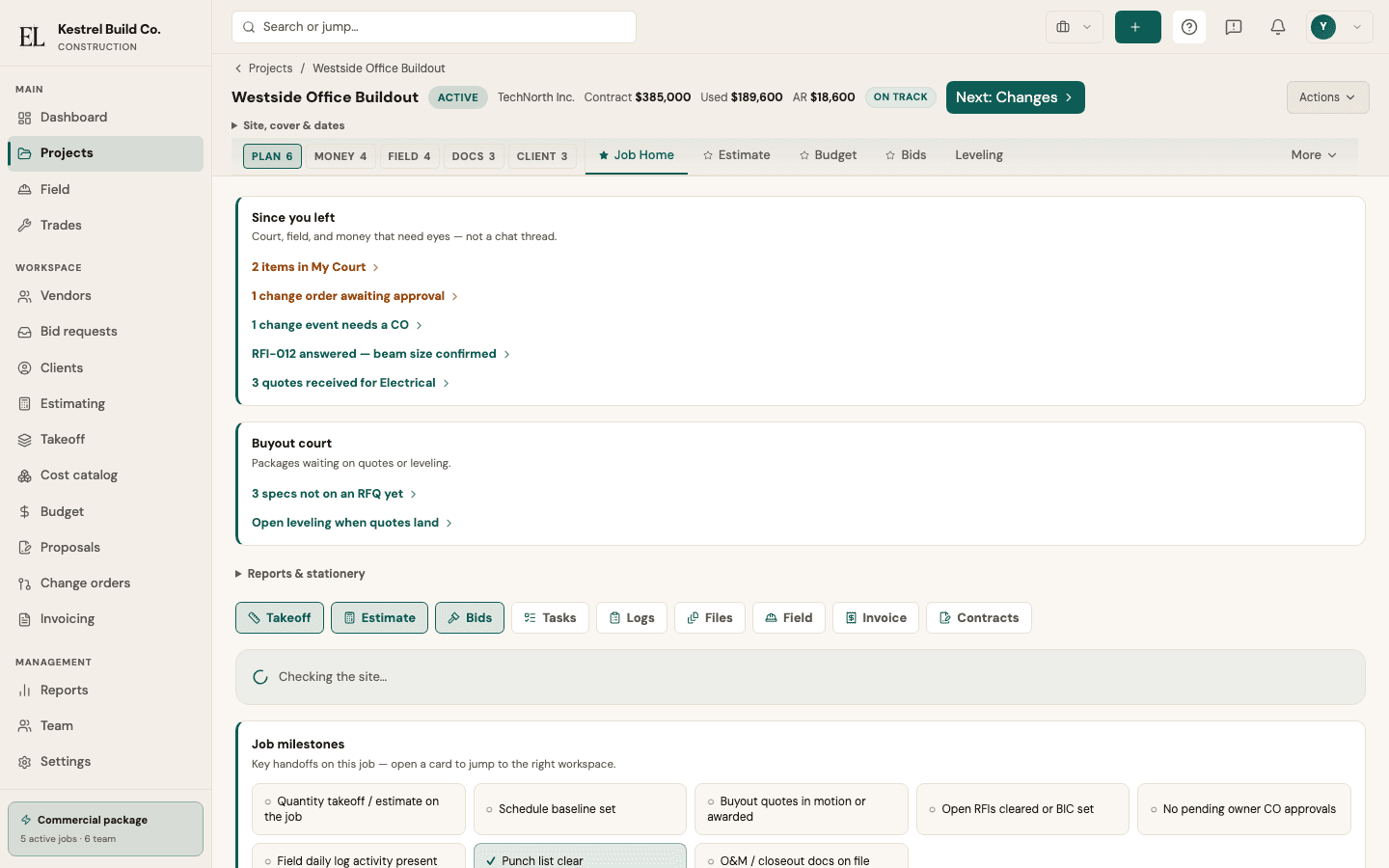The image size is (1389, 868).
Task: Open 2 items in My Court
Action: click(x=315, y=267)
